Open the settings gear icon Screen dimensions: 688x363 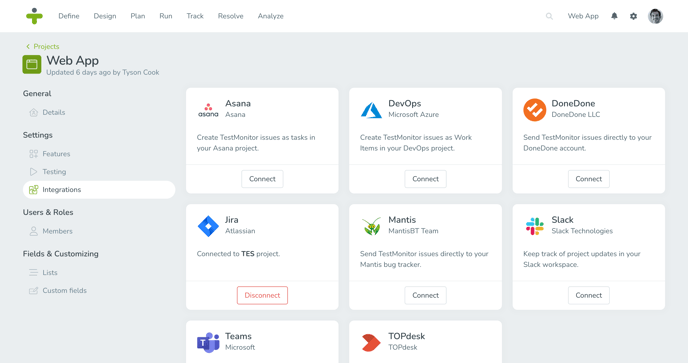633,16
